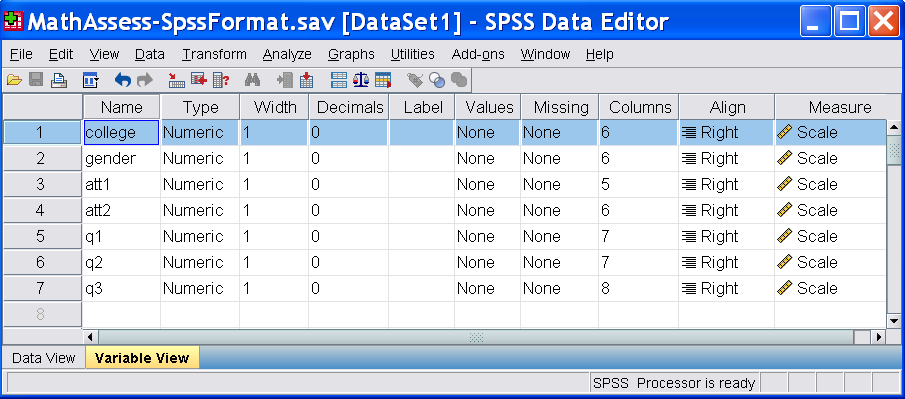Screen dimensions: 905x399
Task: Click the vertical scrollbar up arrow
Action: (x=893, y=127)
